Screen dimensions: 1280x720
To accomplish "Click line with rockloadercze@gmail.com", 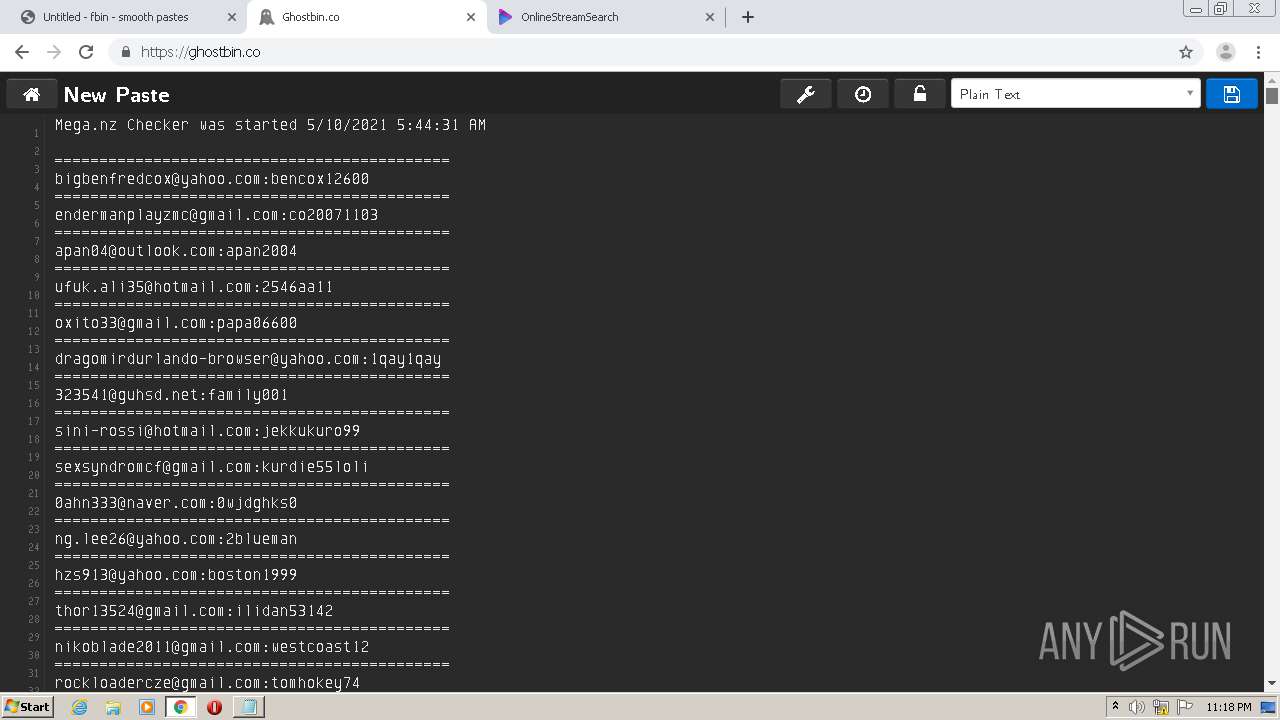I will 207,683.
